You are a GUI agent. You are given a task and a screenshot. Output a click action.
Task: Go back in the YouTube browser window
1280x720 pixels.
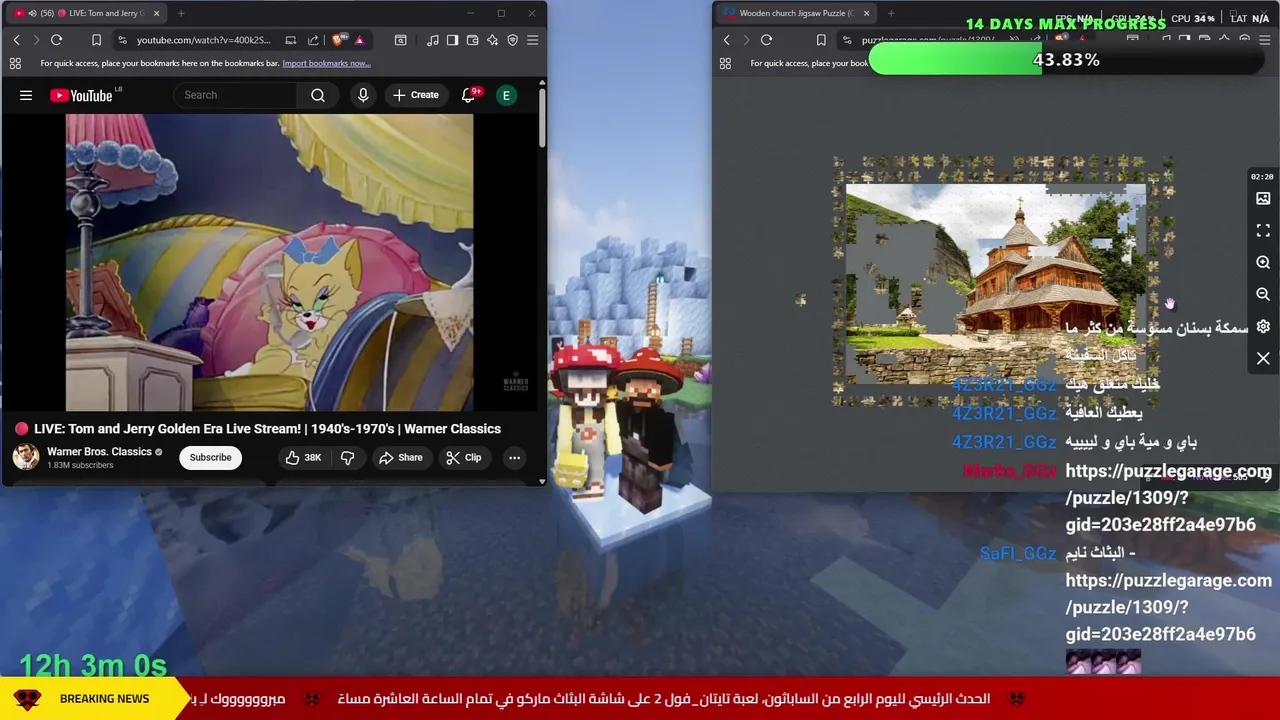16,40
